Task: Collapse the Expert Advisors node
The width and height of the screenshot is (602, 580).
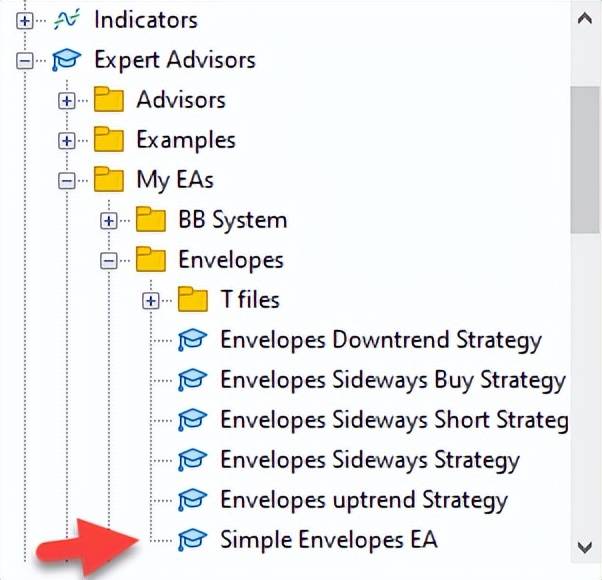Action: (25, 60)
